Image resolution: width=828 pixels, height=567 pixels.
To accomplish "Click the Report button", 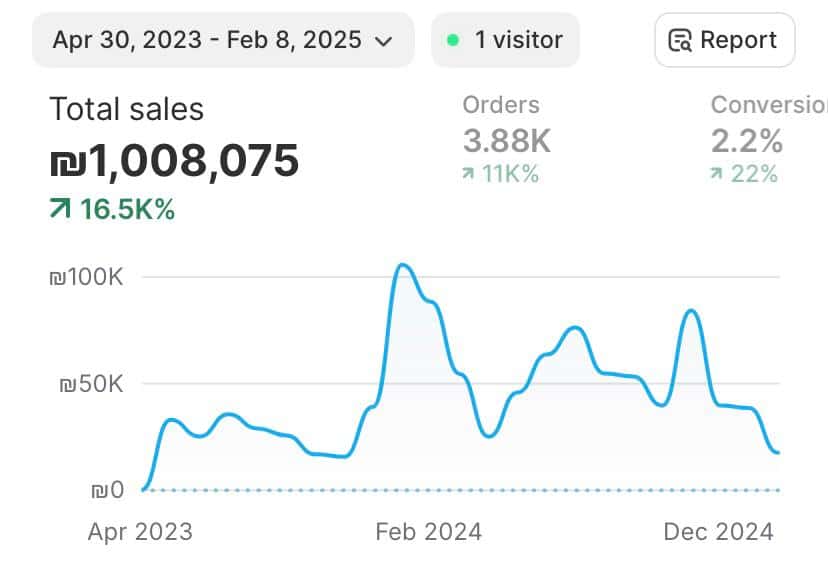I will tap(724, 41).
